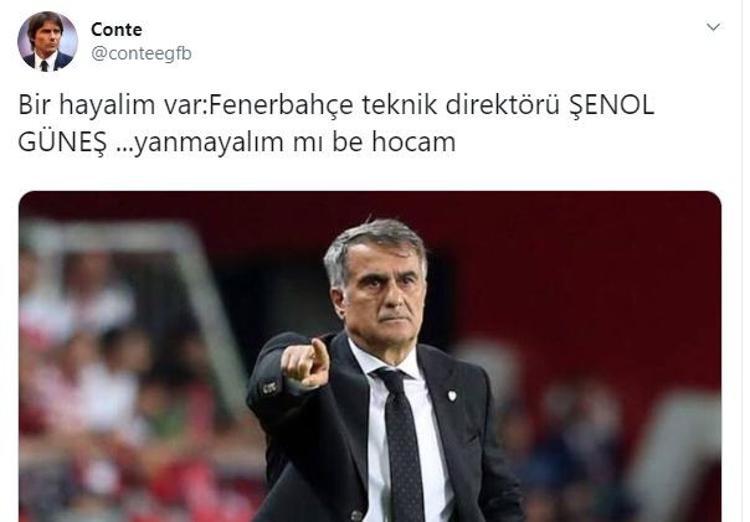
Task: Open the attached coach photo
Action: 370,356
